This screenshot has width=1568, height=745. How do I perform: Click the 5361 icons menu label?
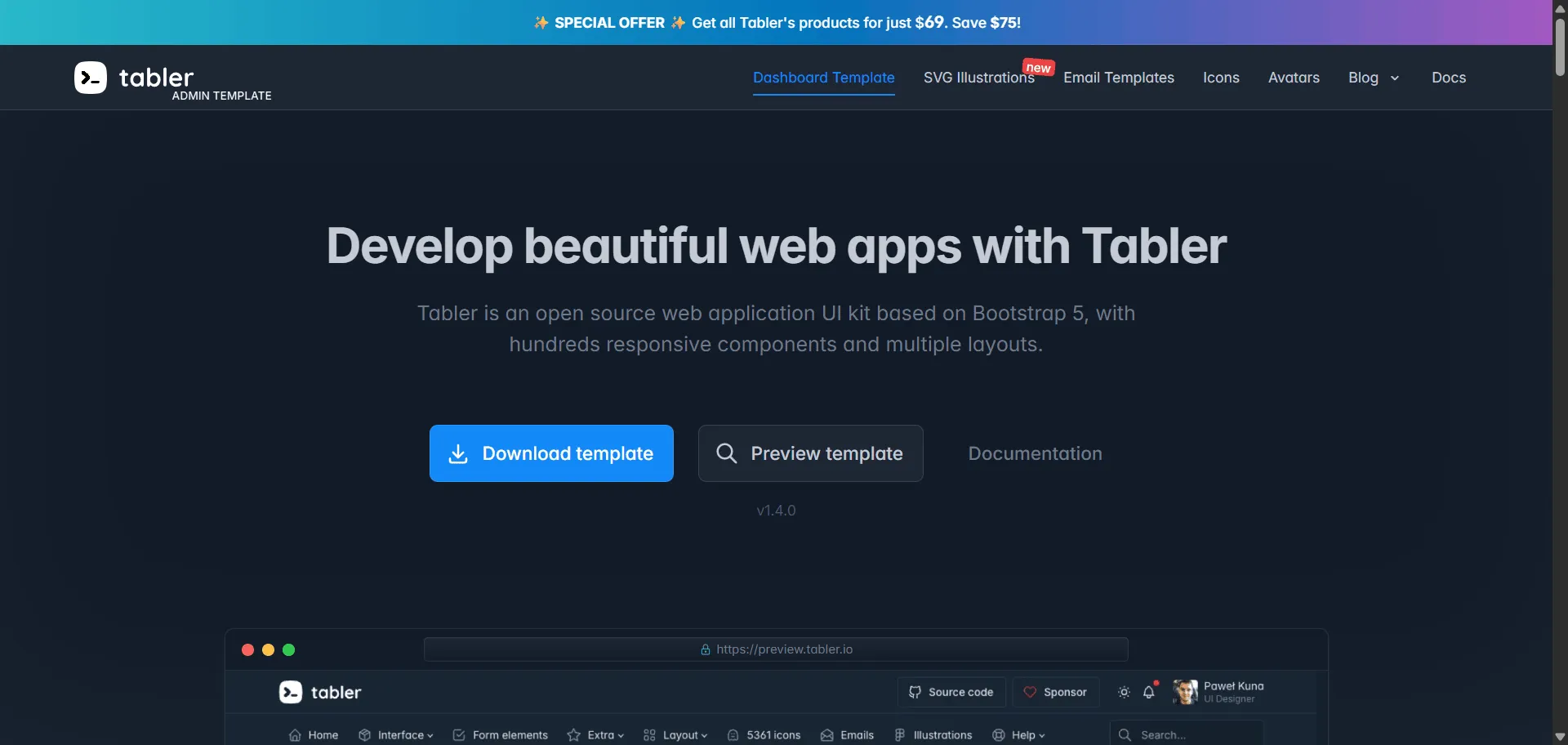(773, 735)
